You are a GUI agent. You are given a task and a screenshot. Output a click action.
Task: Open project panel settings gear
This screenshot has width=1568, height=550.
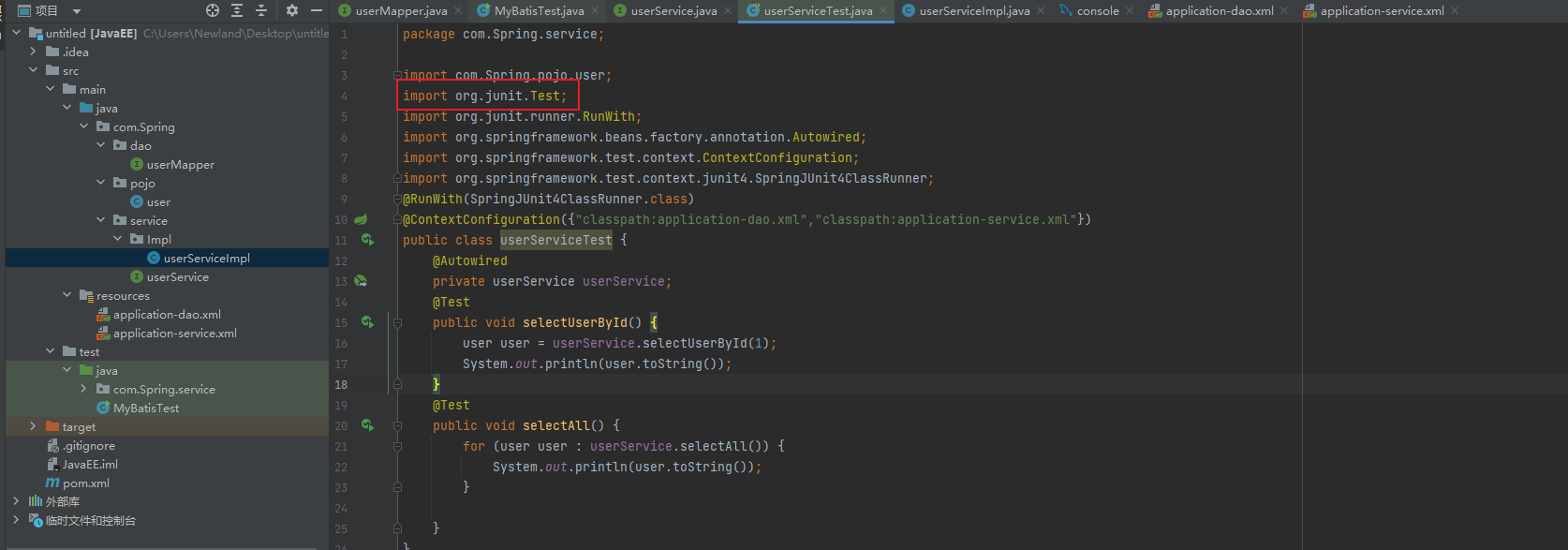click(292, 10)
